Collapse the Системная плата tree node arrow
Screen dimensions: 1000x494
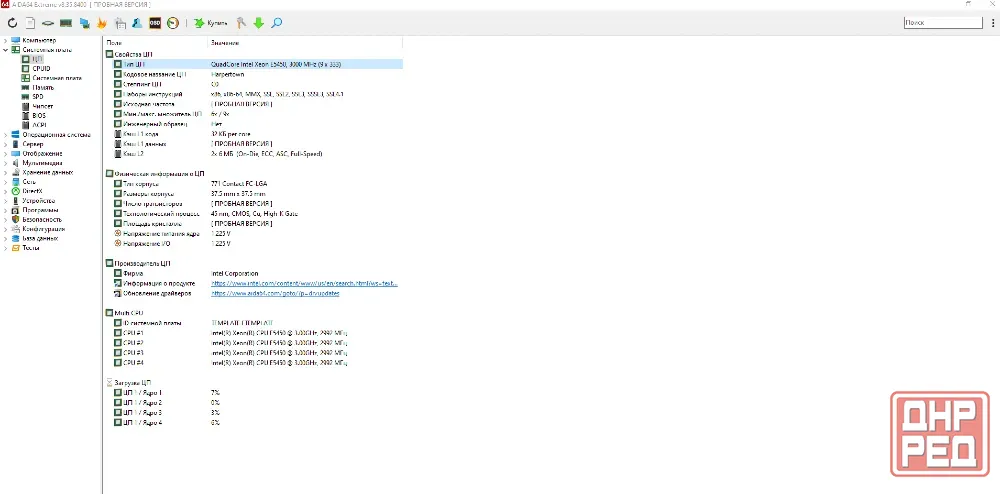point(6,50)
